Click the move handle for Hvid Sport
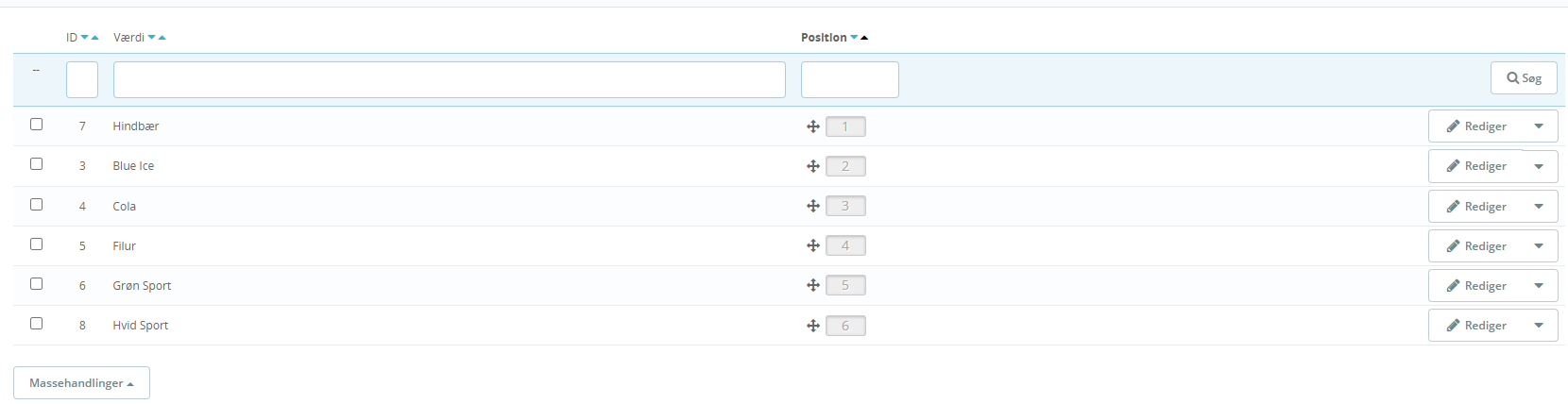 (812, 326)
